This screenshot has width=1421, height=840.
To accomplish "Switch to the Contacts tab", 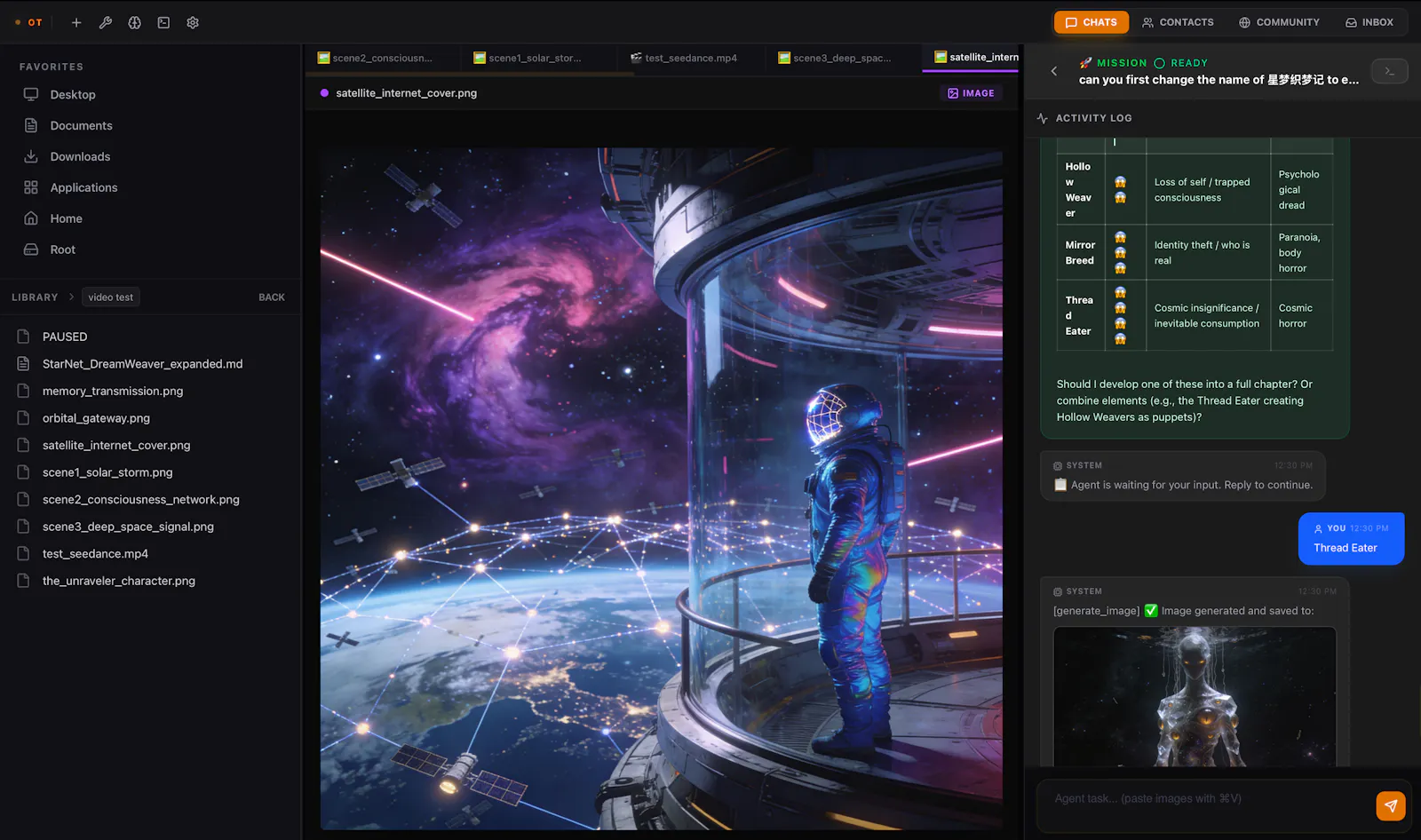I will 1178,22.
